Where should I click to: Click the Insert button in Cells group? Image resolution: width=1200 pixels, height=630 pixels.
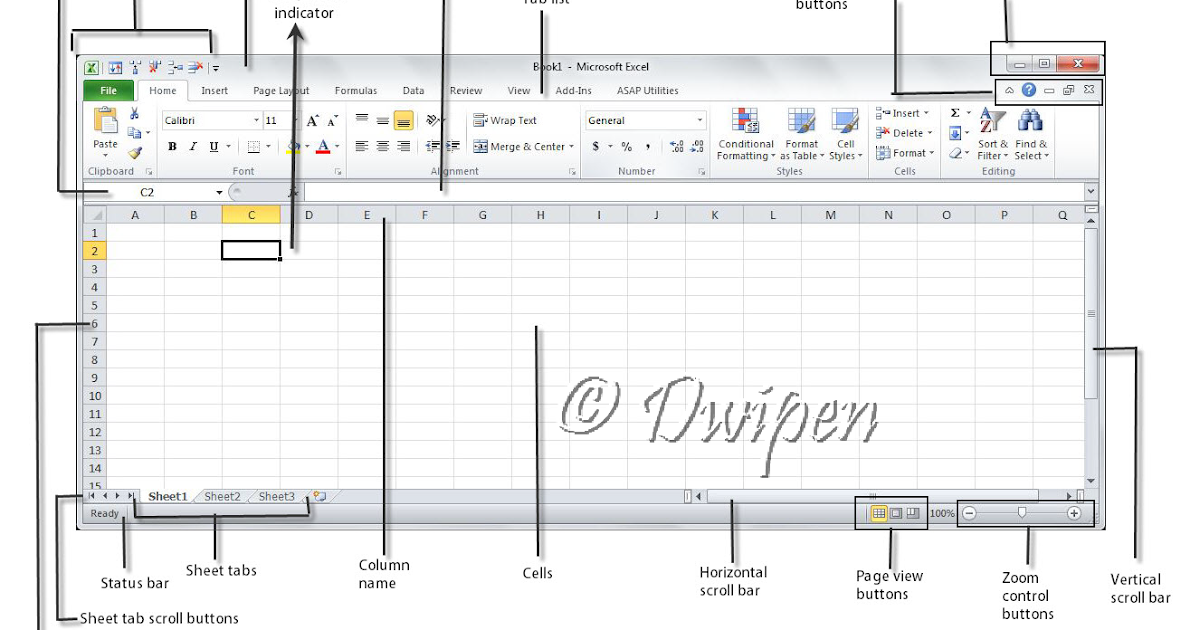pos(904,113)
